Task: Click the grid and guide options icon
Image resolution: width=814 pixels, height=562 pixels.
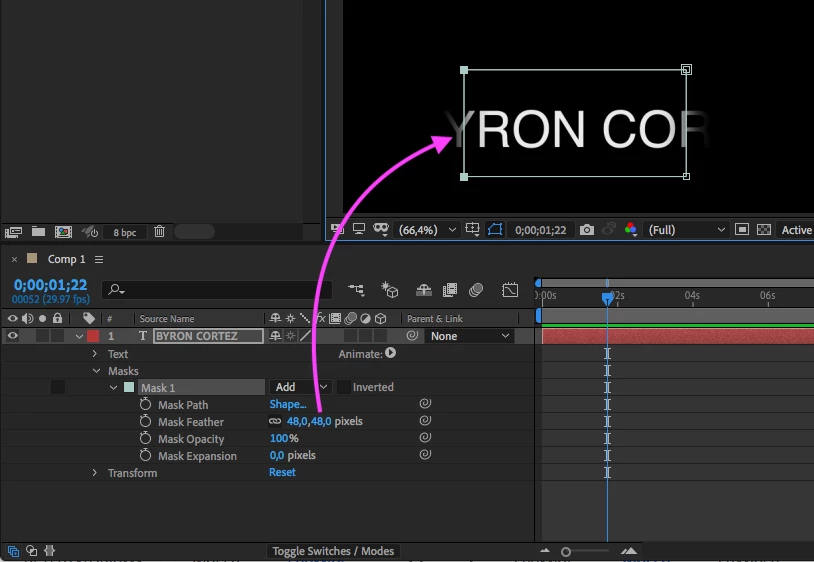Action: click(472, 229)
